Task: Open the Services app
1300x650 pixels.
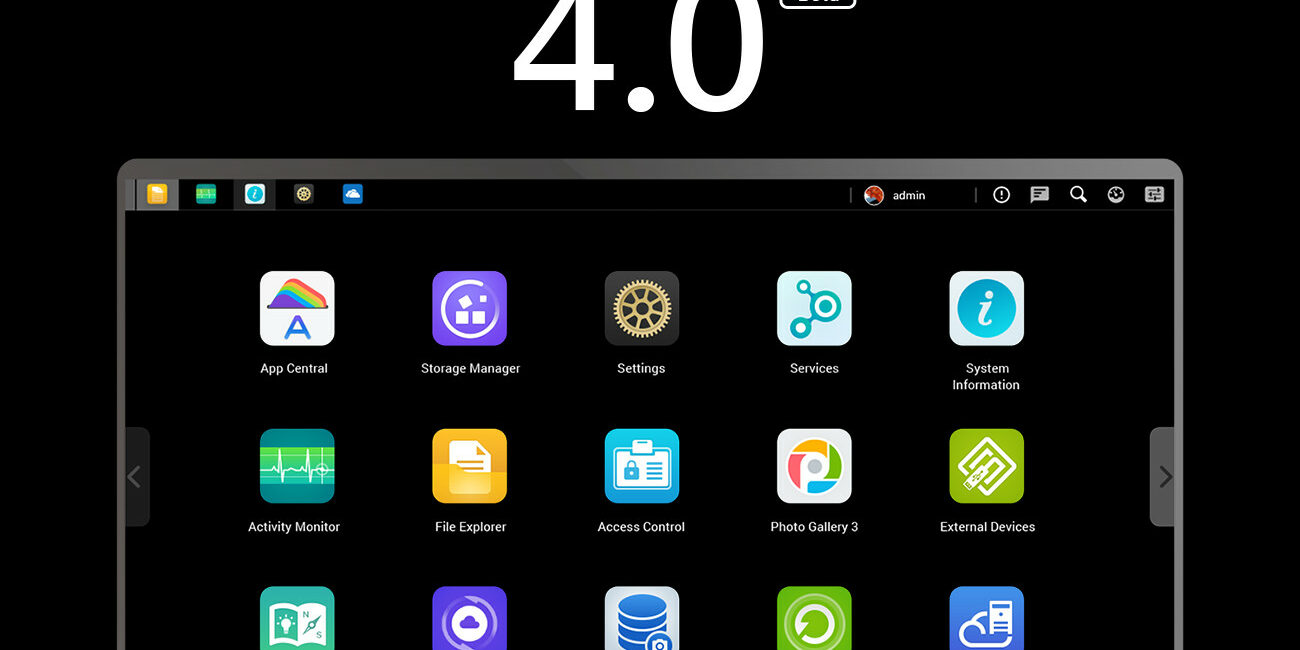Action: click(814, 308)
